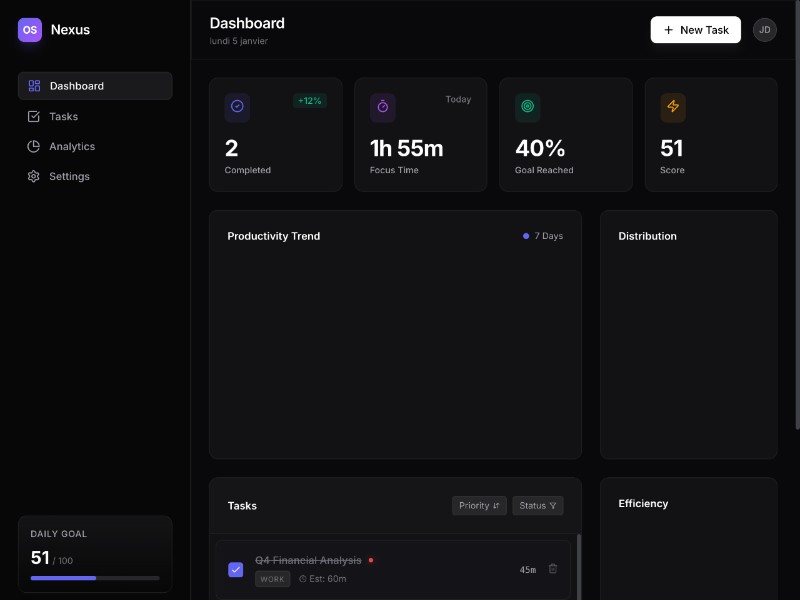Click the New Task button
Image resolution: width=800 pixels, height=600 pixels.
(x=695, y=30)
